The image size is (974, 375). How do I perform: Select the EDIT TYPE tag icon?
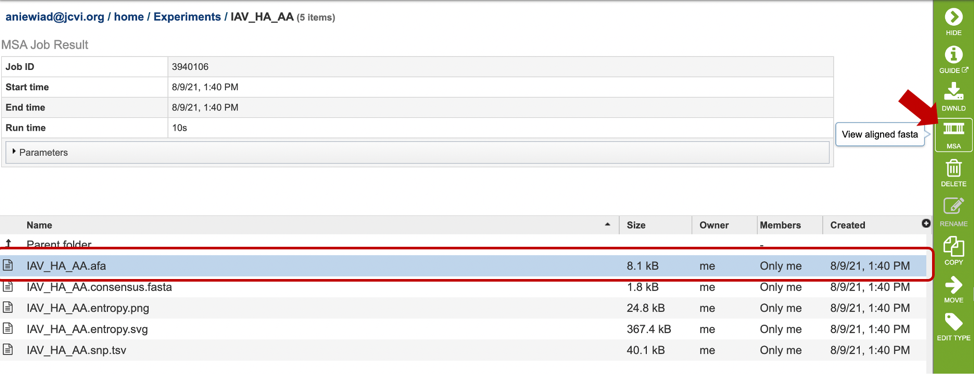953,322
